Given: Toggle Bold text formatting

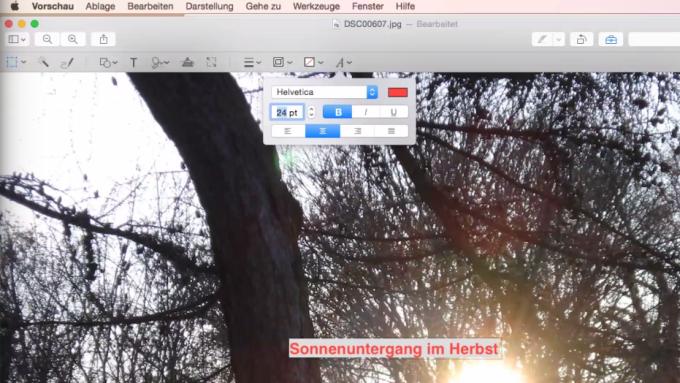Looking at the screenshot, I should coord(338,112).
